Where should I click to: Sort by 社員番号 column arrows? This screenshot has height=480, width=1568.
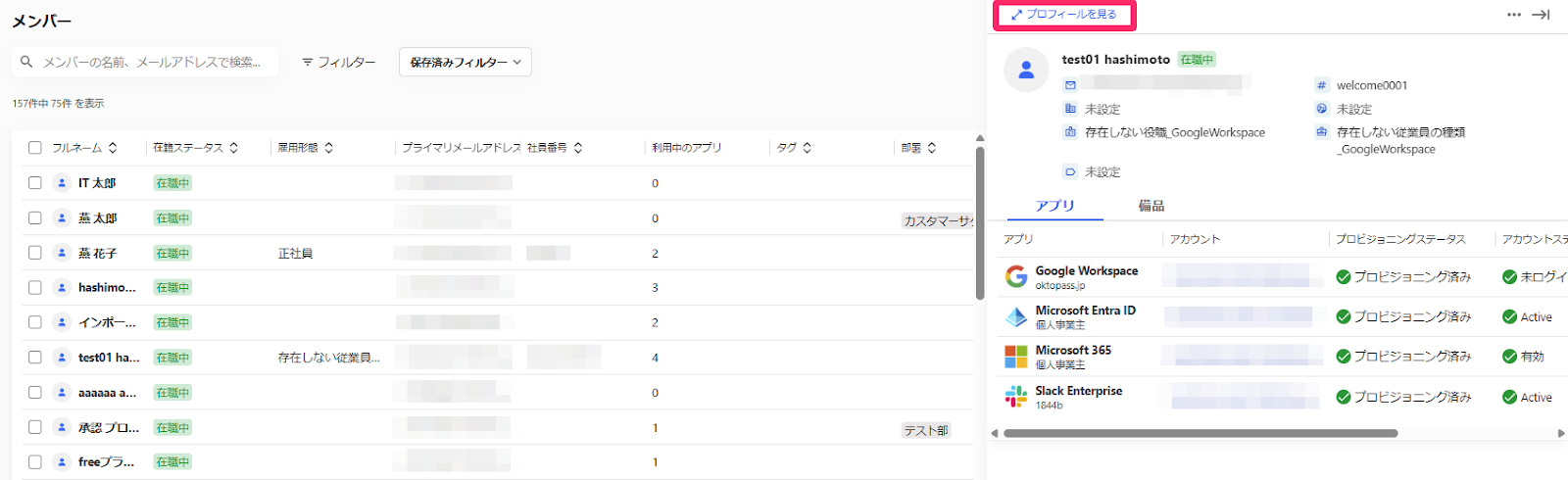tap(578, 148)
